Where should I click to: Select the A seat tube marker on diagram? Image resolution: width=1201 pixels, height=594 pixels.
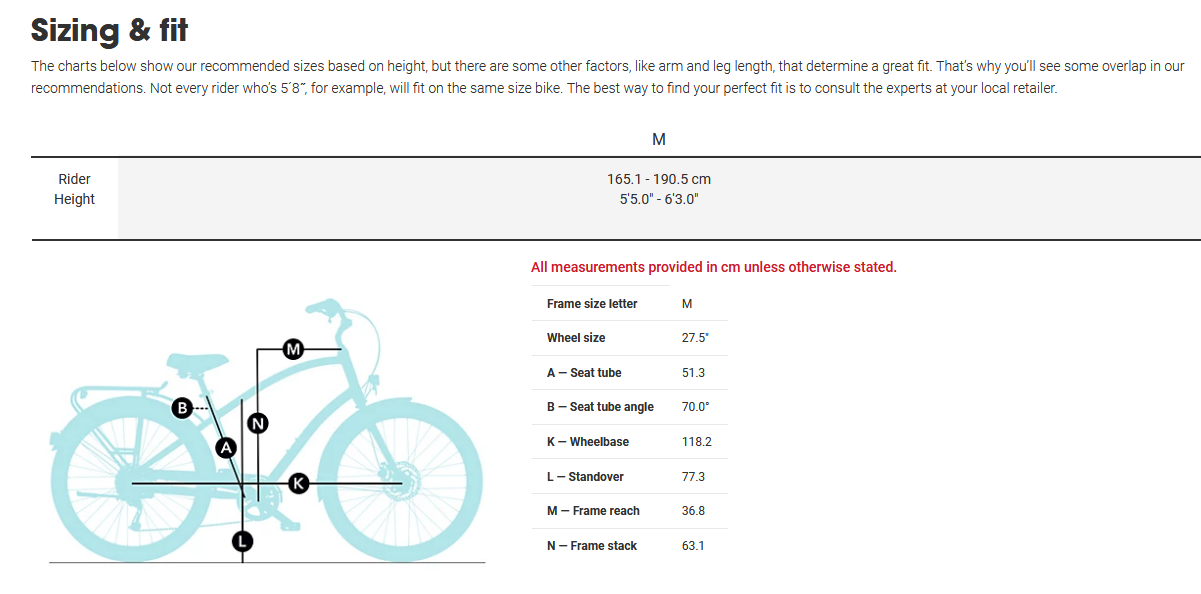click(x=227, y=447)
